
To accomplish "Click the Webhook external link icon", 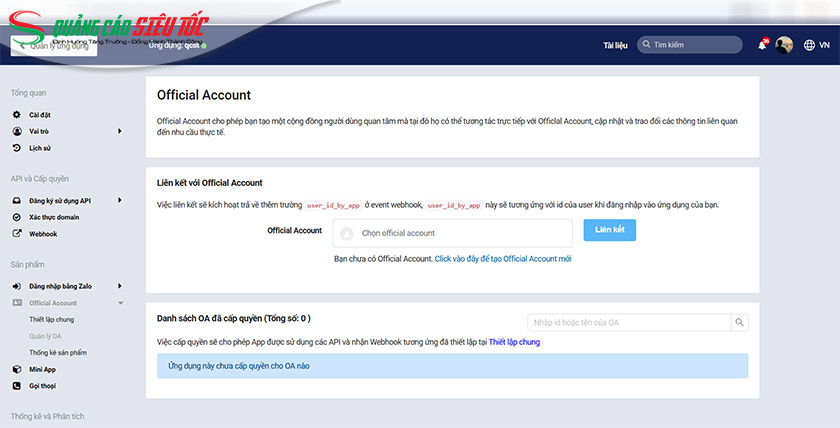I will pyautogui.click(x=16, y=233).
